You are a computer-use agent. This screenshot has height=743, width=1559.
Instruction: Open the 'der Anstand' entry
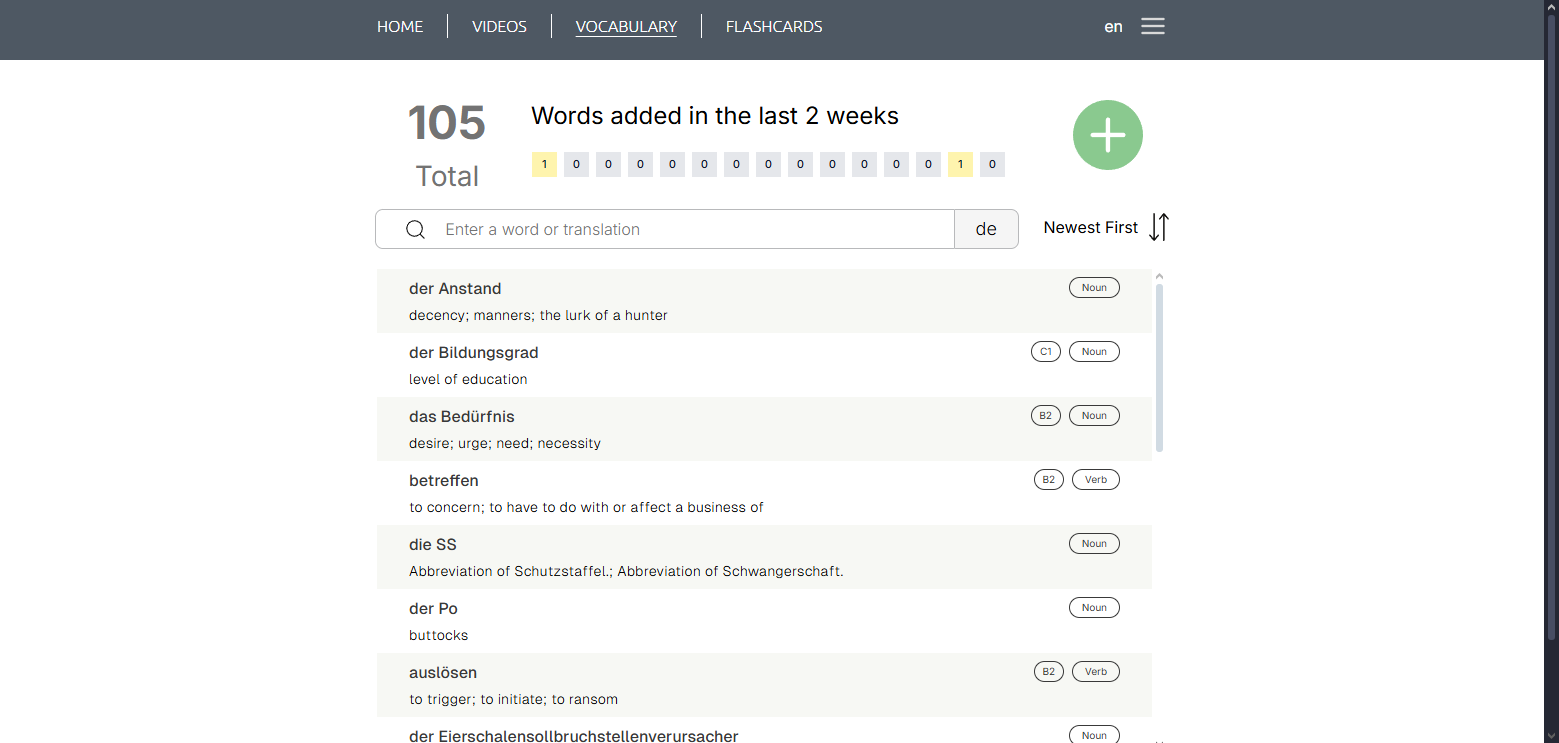coord(764,301)
